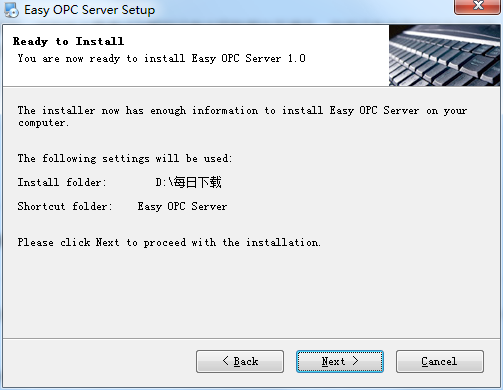Click the word "computer." in the description
This screenshot has height=390, width=503.
(x=43, y=123)
